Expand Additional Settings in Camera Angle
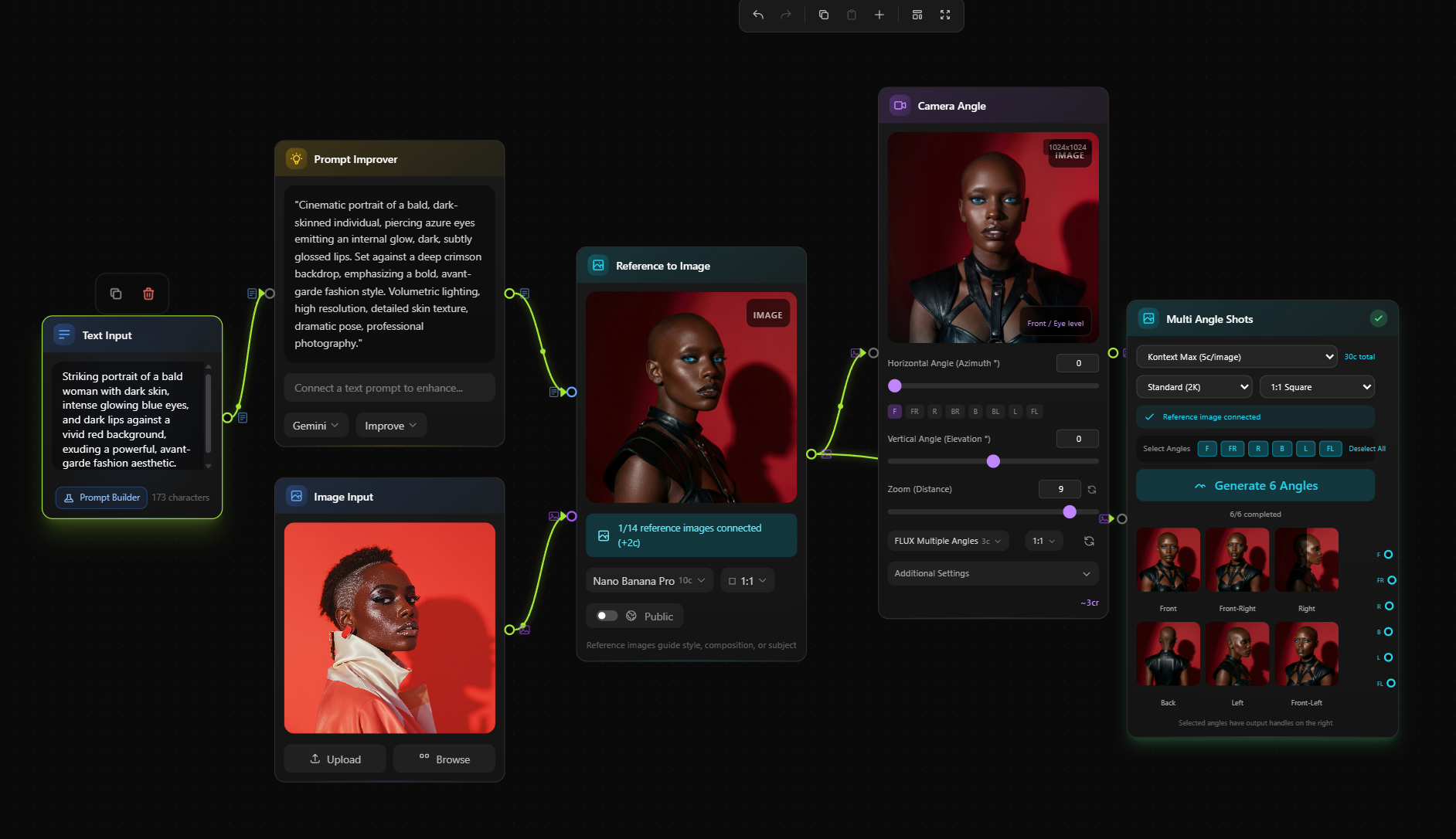The width and height of the screenshot is (1456, 839). [x=992, y=573]
